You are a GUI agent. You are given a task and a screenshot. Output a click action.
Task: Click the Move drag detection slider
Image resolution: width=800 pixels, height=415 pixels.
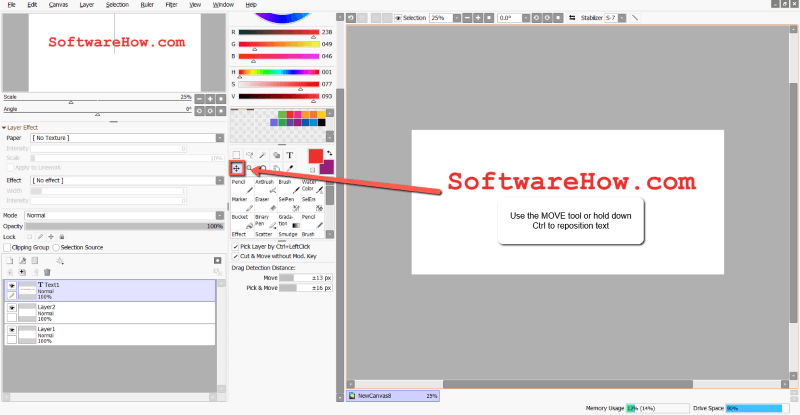tap(306, 278)
